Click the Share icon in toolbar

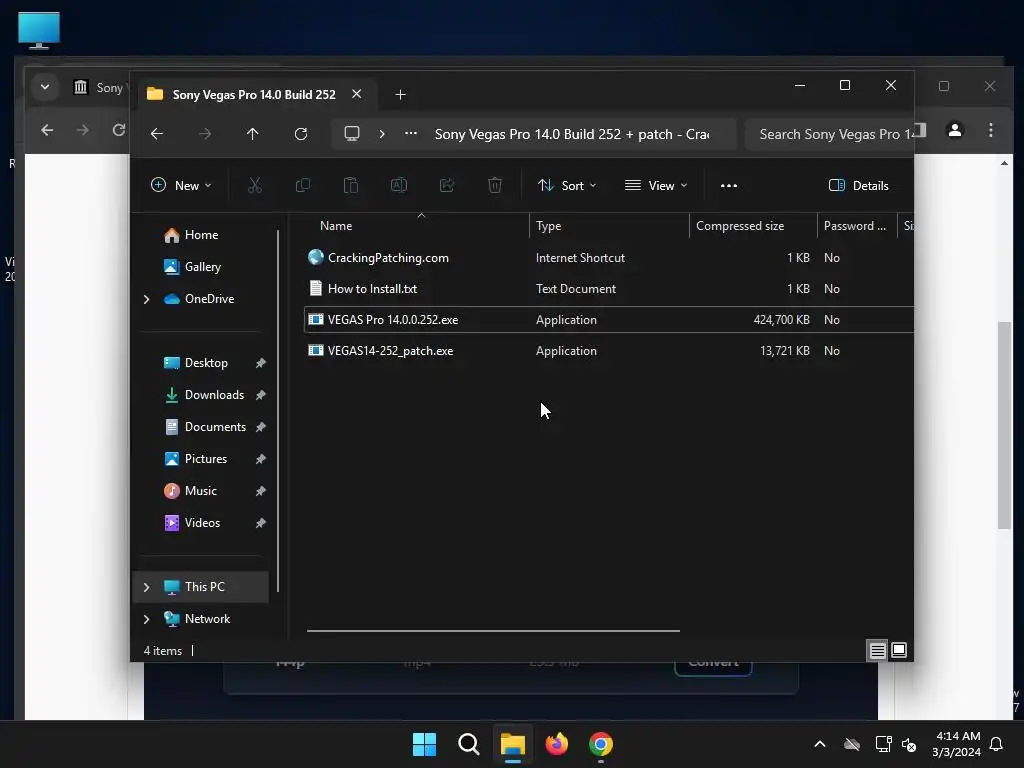[x=447, y=185]
